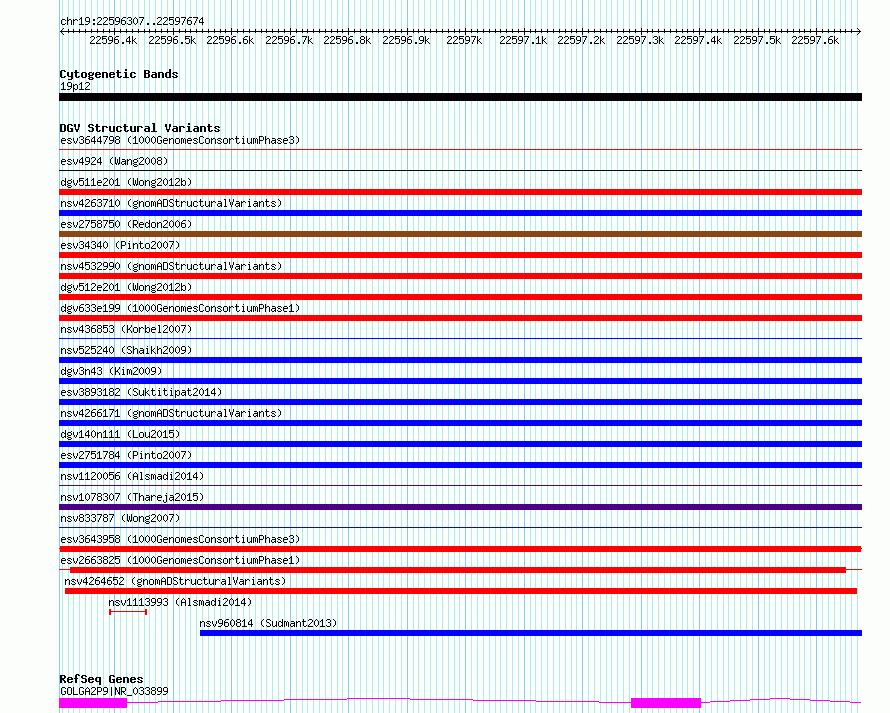Click the red bar under esv34340
This screenshot has height=713, width=890.
pyautogui.click(x=460, y=255)
